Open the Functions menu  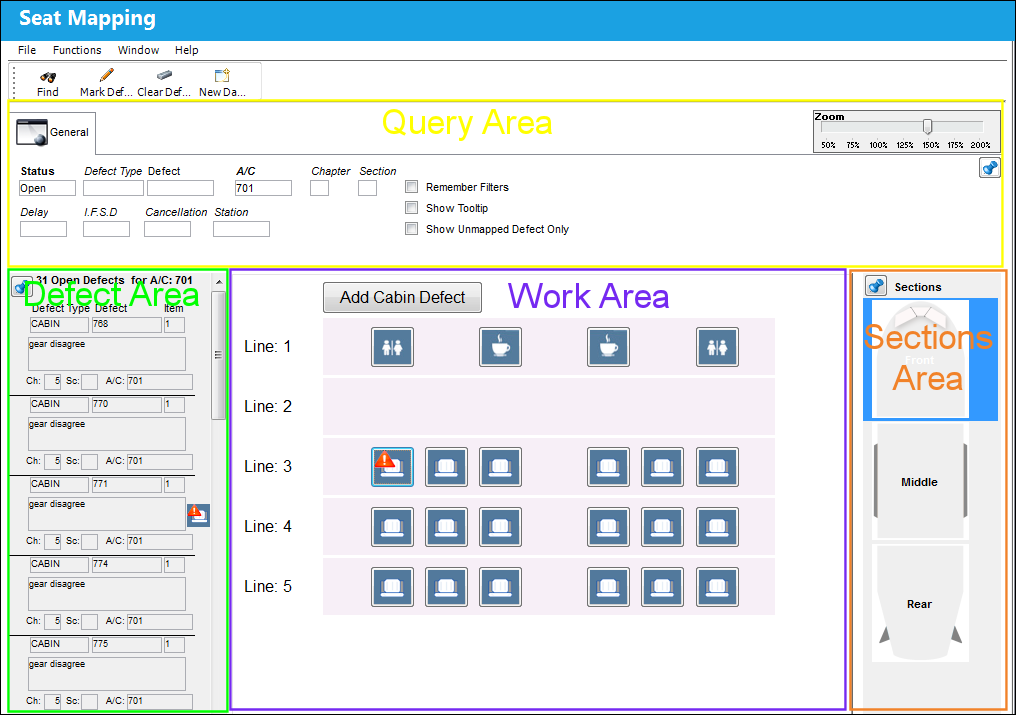[77, 50]
